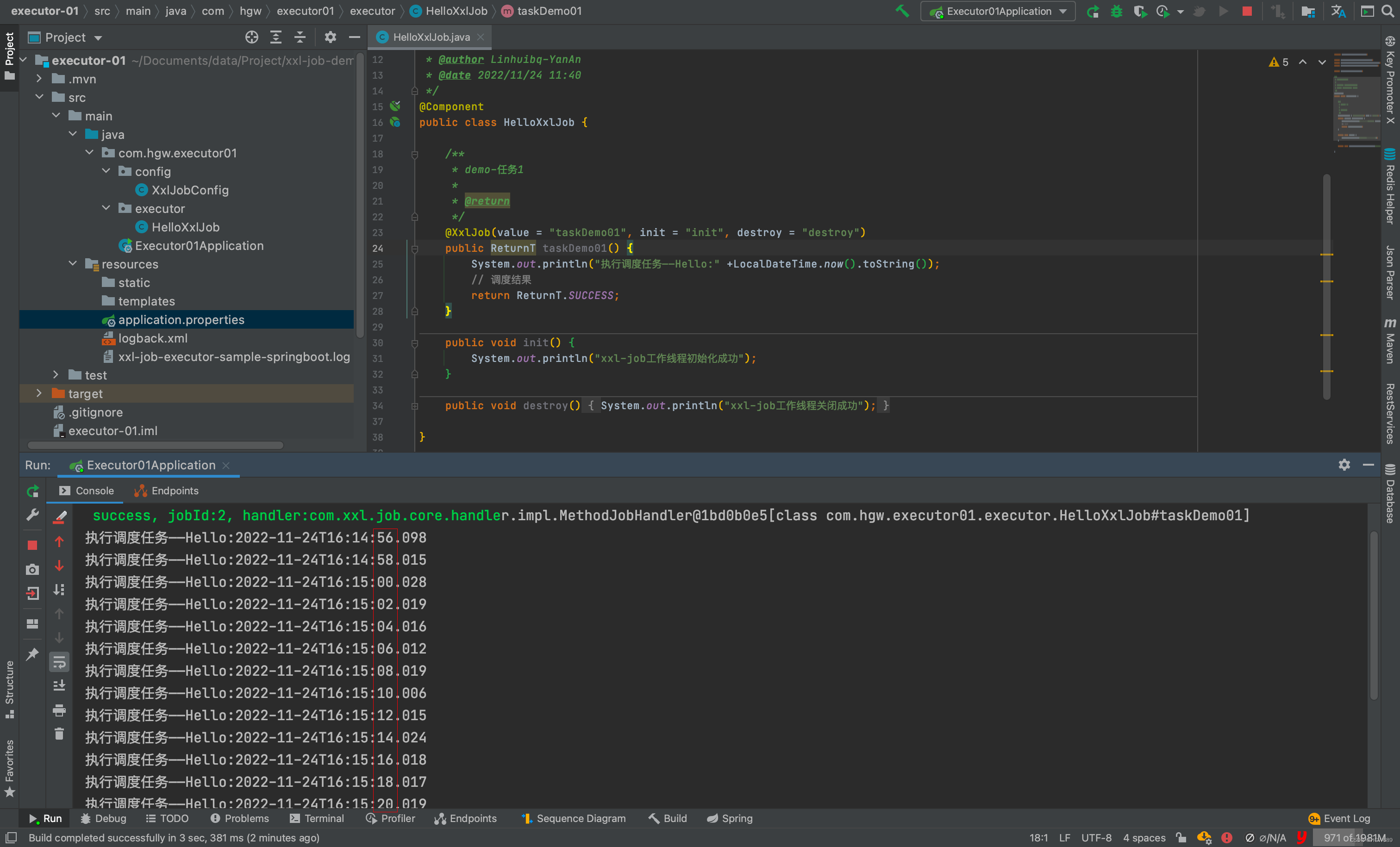
Task: Open the Database side panel
Action: [x=1390, y=493]
